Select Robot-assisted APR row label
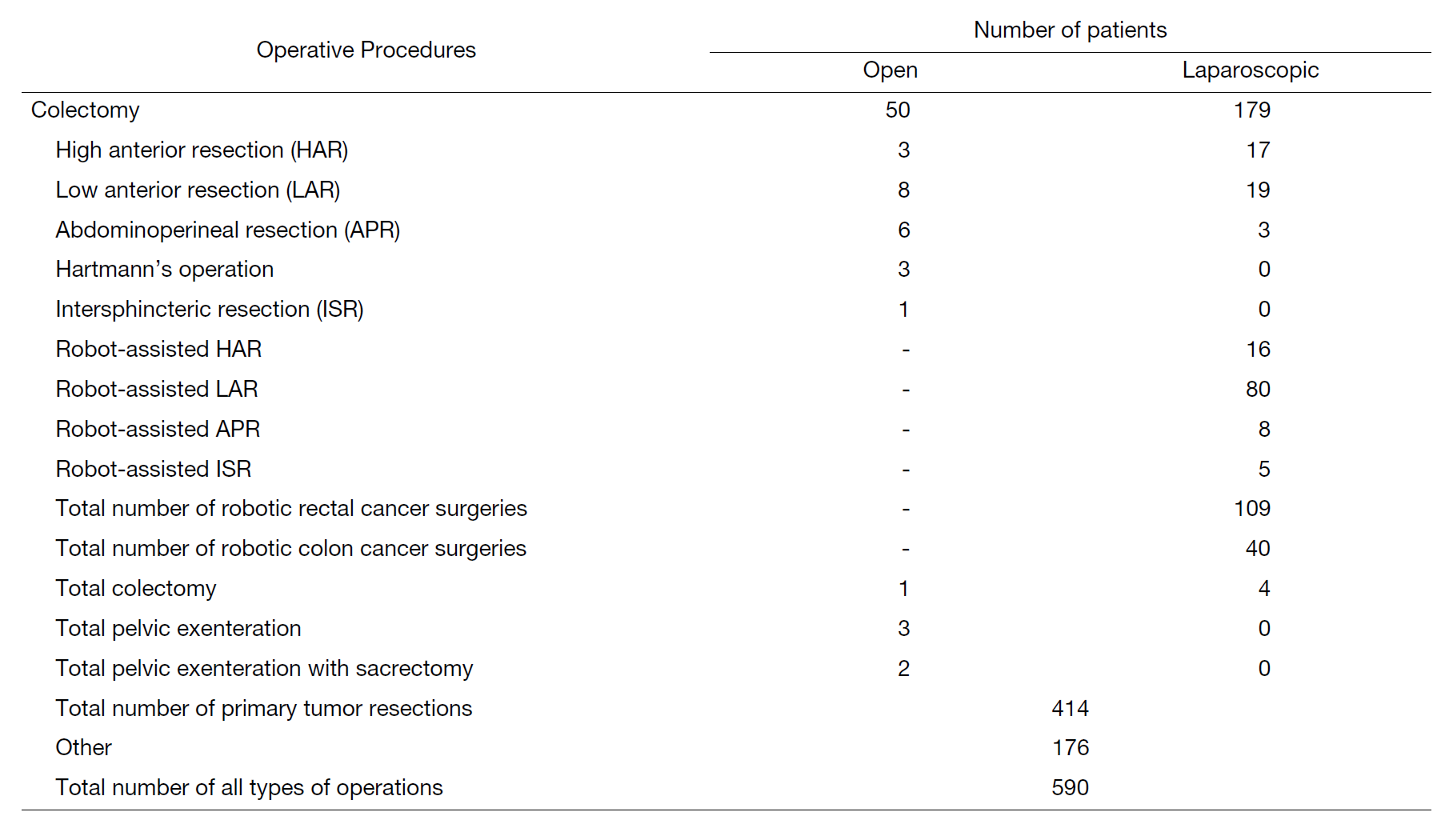The width and height of the screenshot is (1453, 840). (158, 429)
